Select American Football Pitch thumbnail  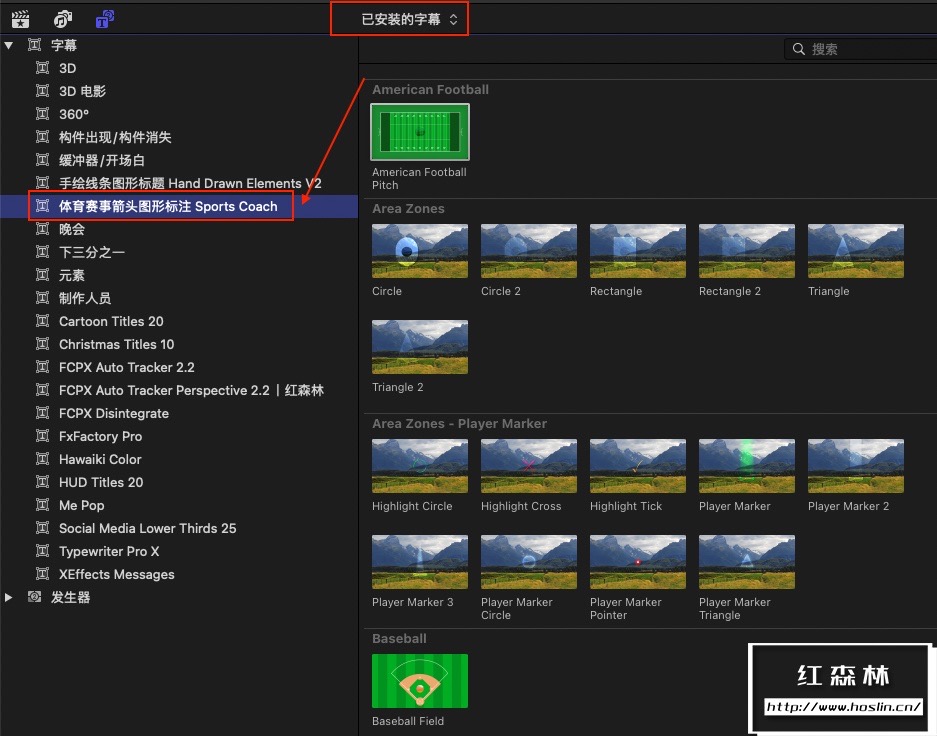click(x=419, y=132)
